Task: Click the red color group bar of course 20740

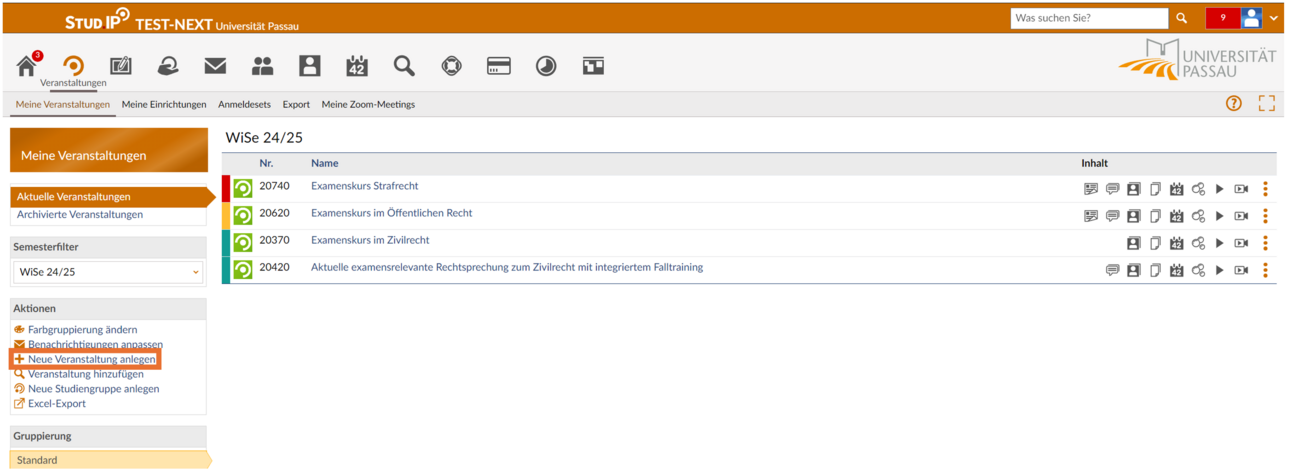Action: tap(226, 188)
